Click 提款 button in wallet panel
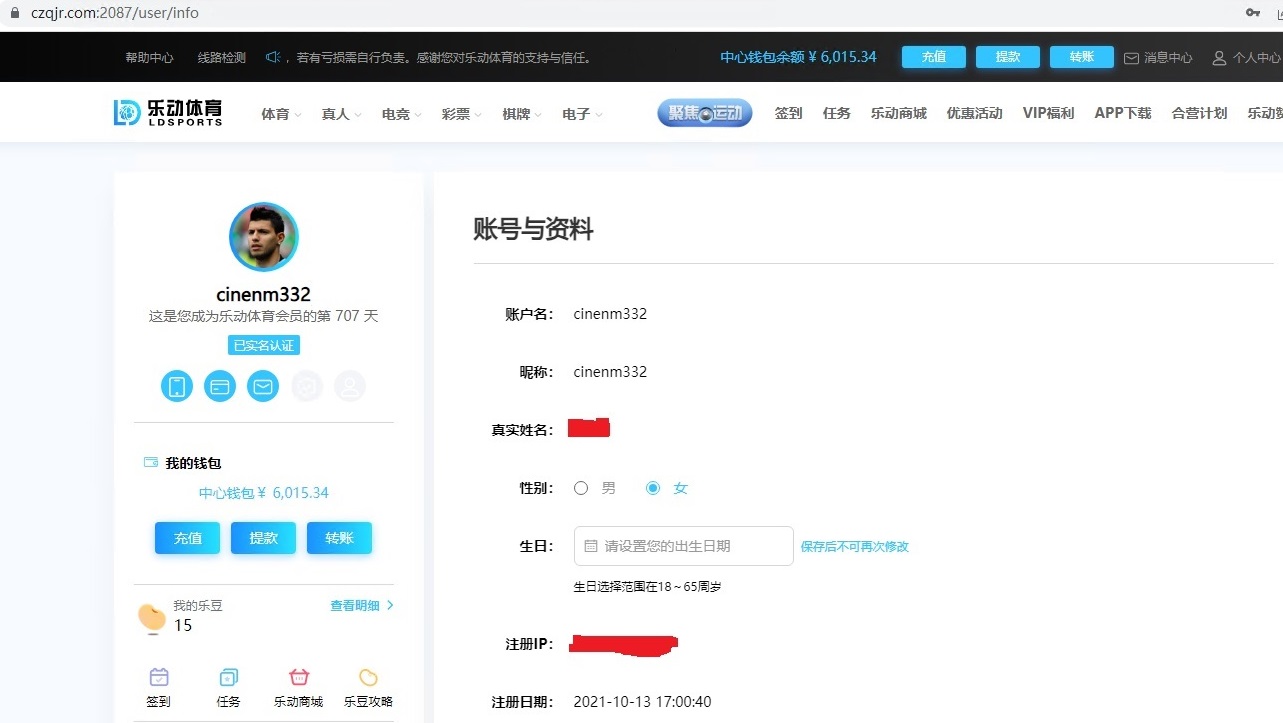This screenshot has height=723, width=1283. (x=263, y=538)
